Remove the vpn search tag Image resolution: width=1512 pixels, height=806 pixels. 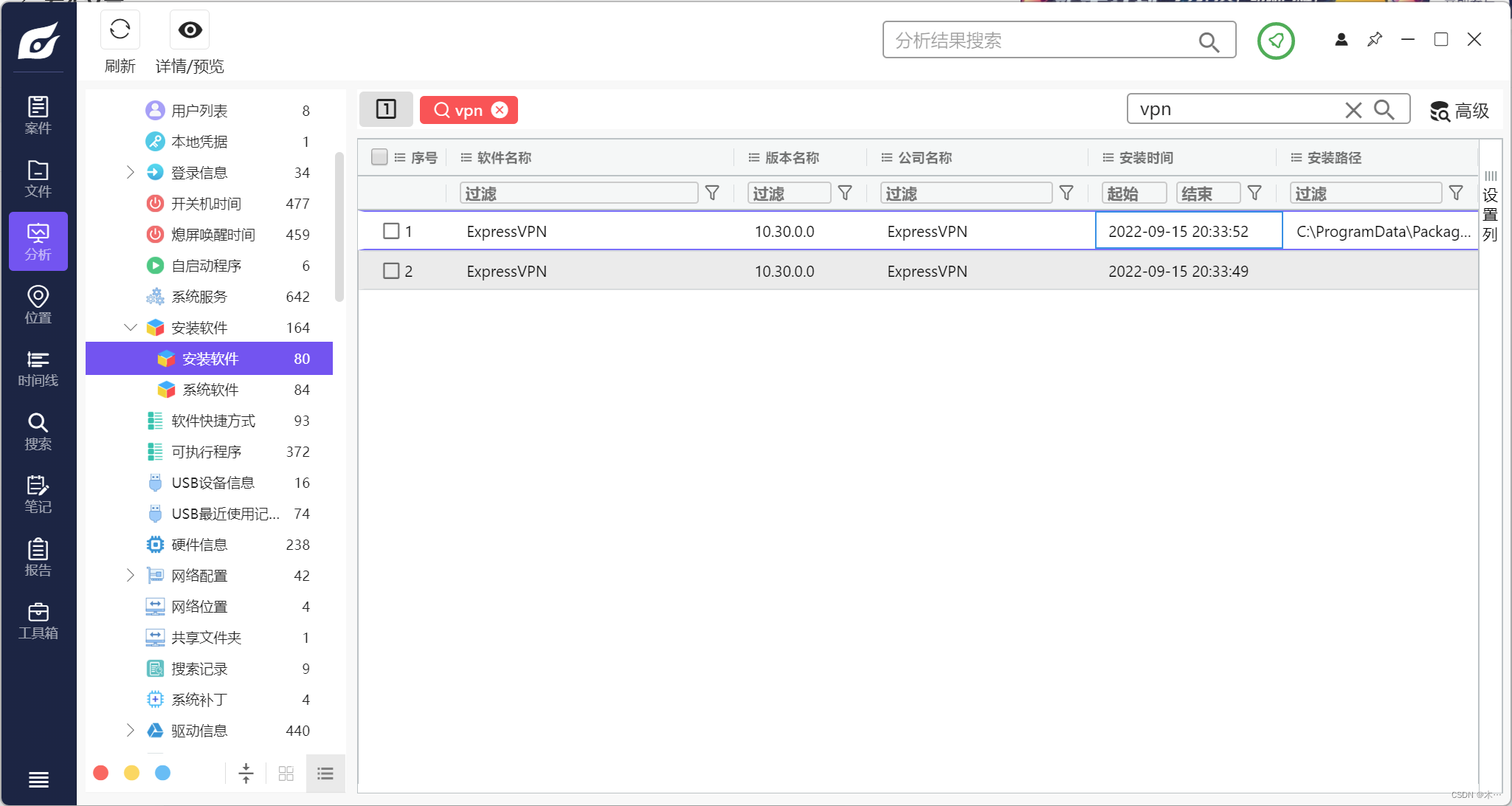click(500, 110)
